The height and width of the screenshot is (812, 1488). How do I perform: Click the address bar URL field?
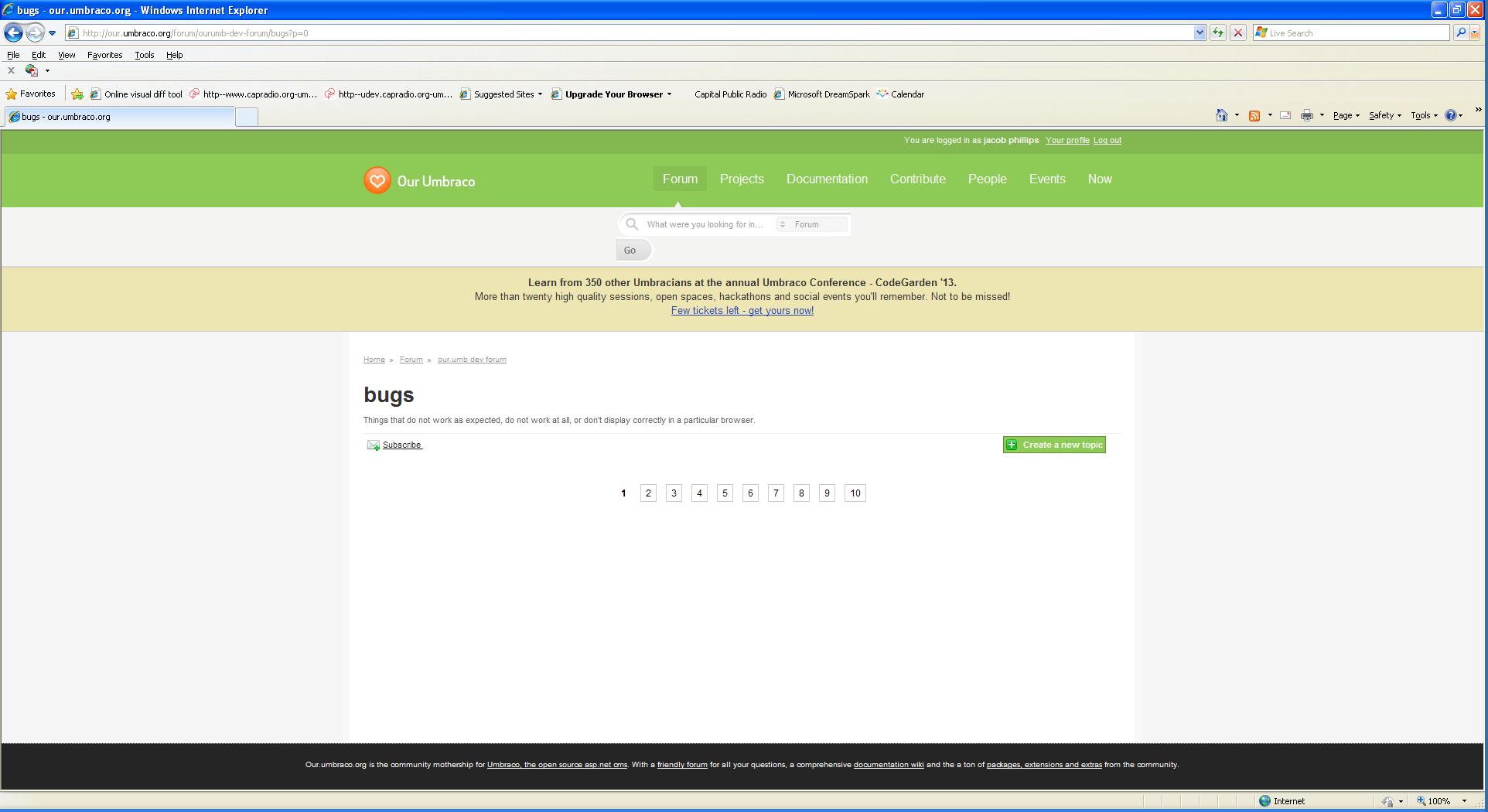[629, 32]
